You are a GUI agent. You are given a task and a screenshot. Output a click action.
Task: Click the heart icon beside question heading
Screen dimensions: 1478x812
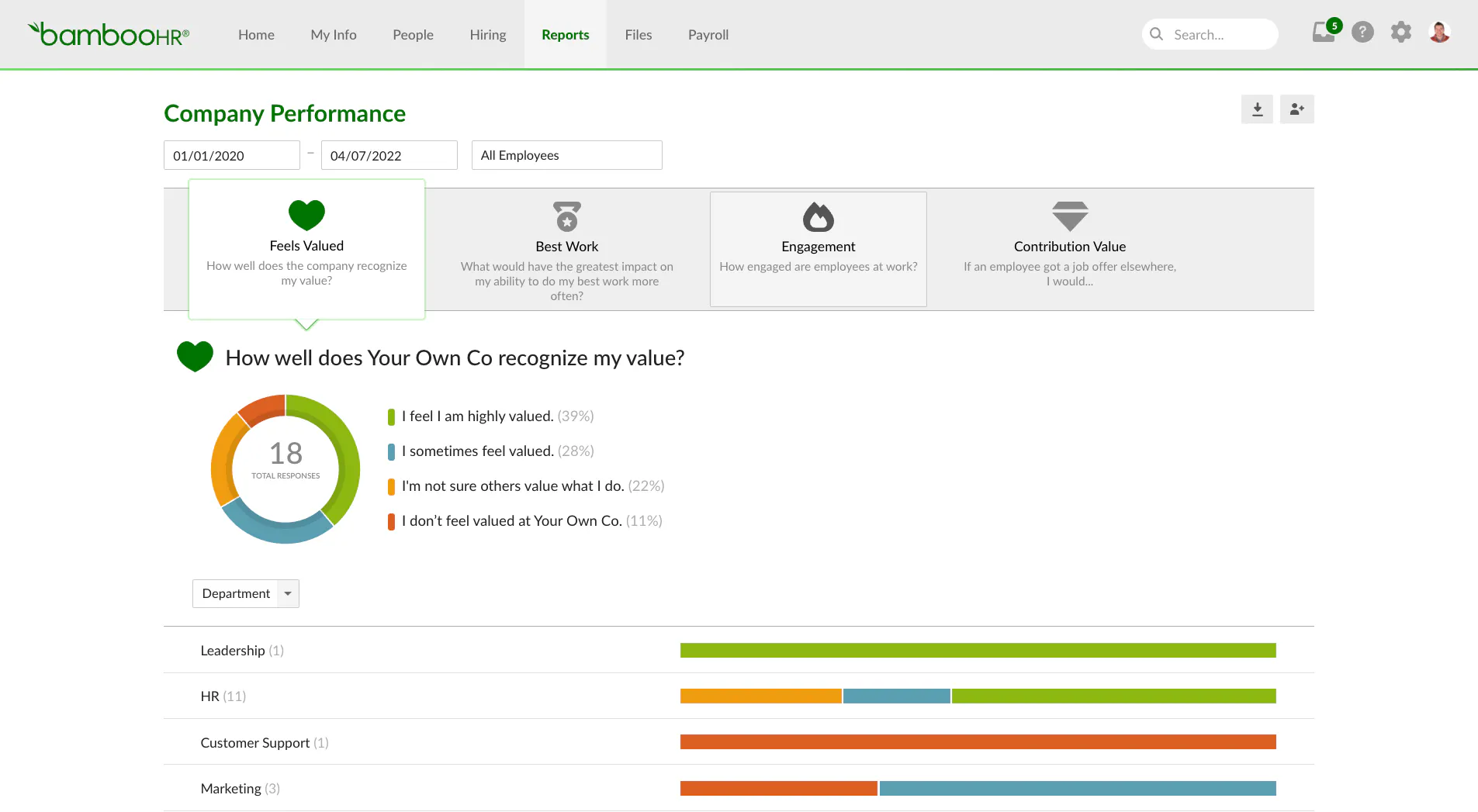(x=195, y=357)
